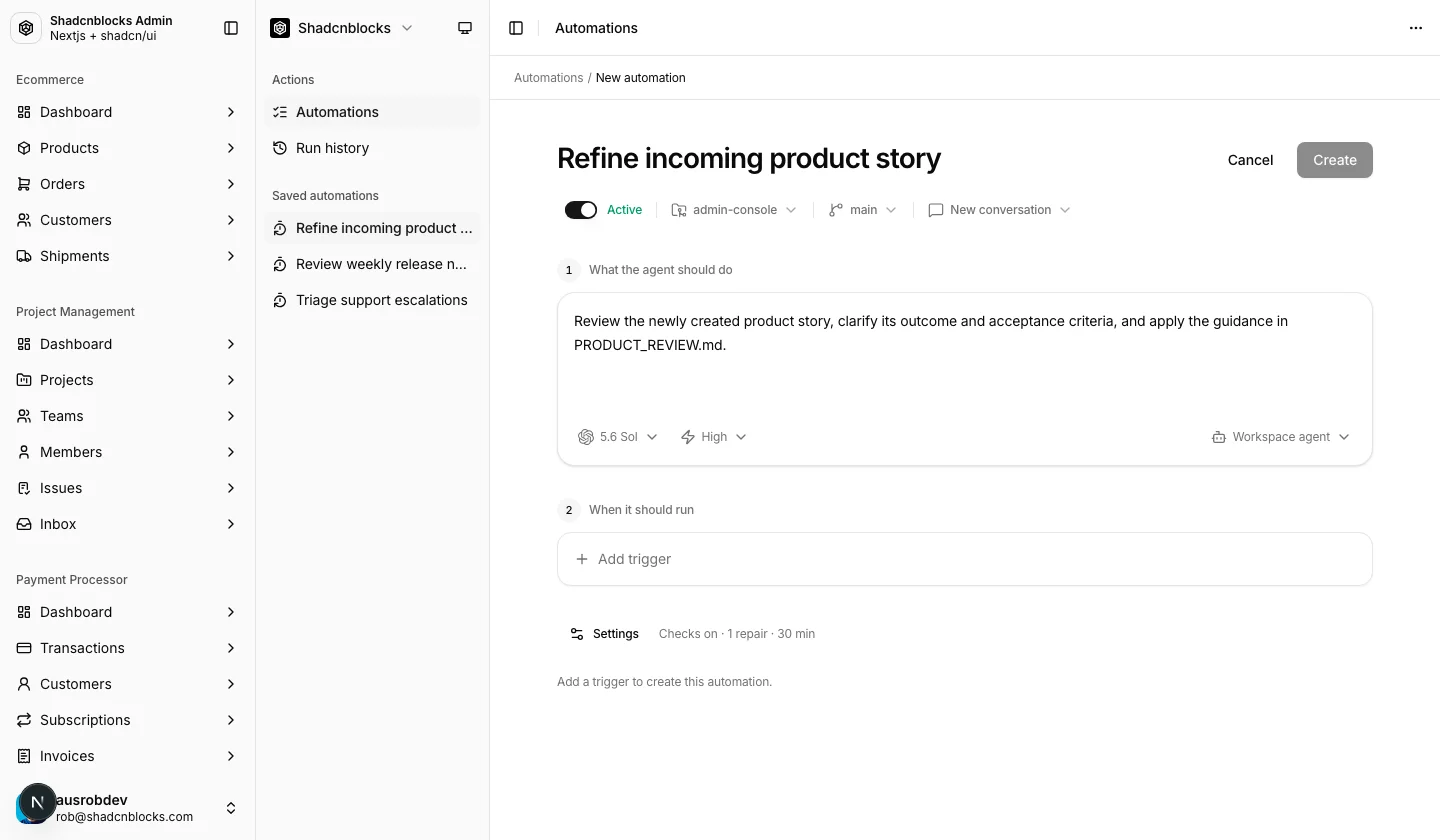Open Automations in the Actions list

372,112
